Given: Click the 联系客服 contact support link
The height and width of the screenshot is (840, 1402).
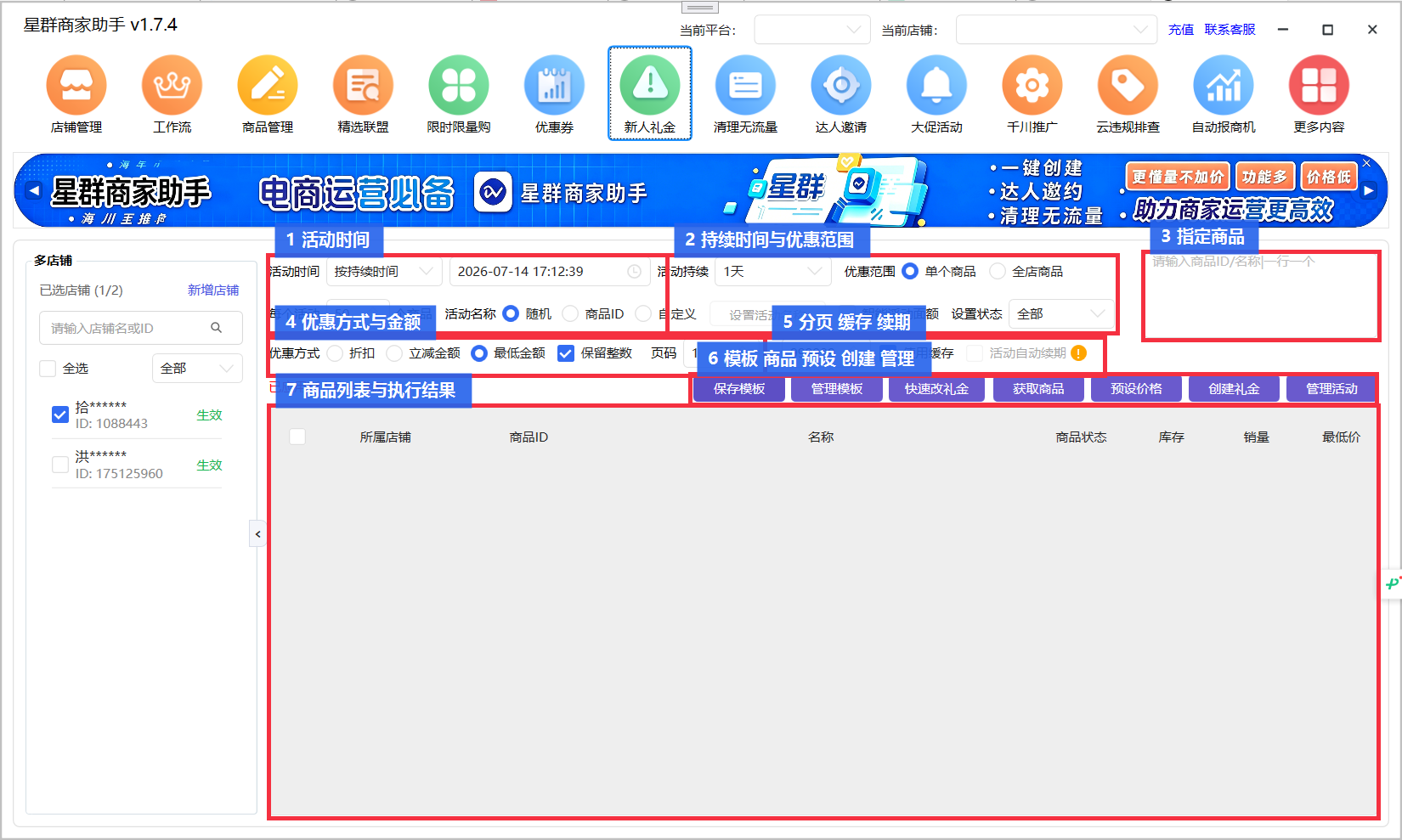Looking at the screenshot, I should point(1230,30).
